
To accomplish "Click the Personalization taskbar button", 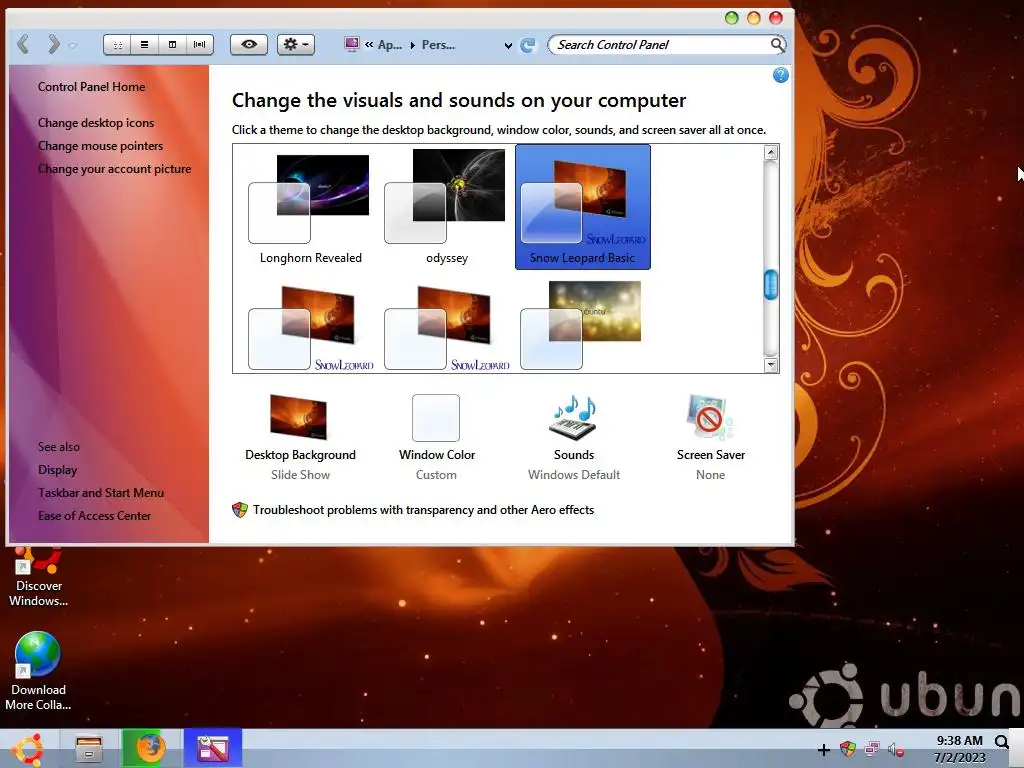I will (213, 748).
